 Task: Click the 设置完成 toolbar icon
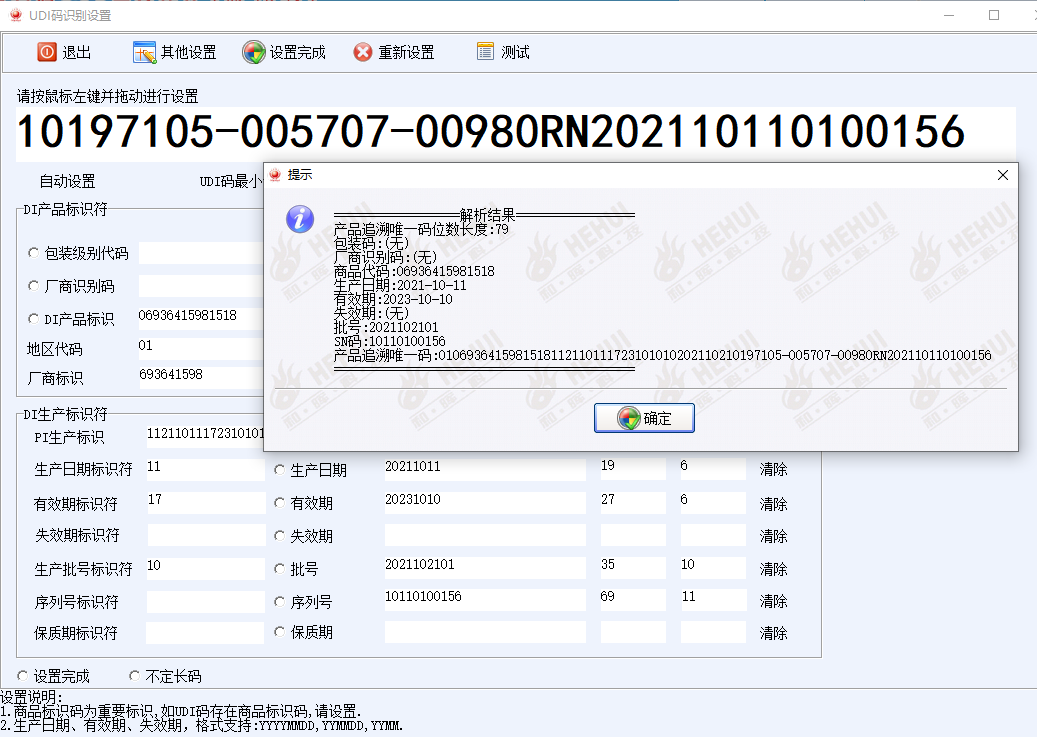tap(254, 52)
